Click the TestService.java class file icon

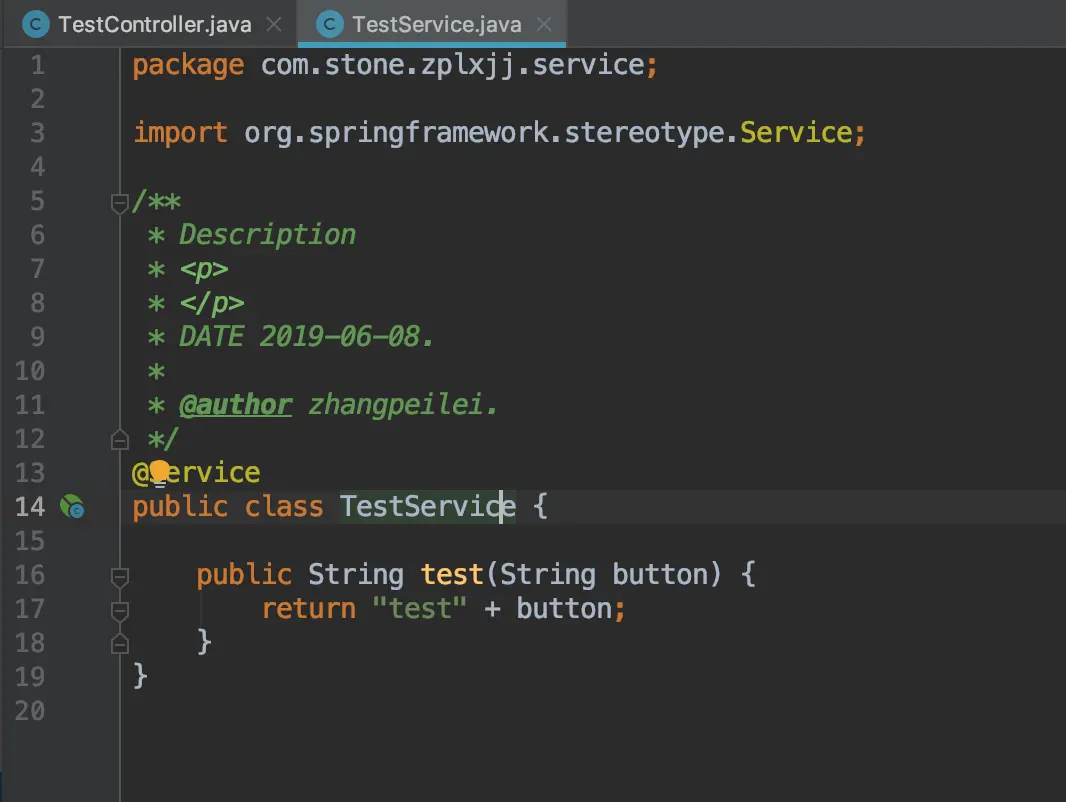(x=330, y=24)
